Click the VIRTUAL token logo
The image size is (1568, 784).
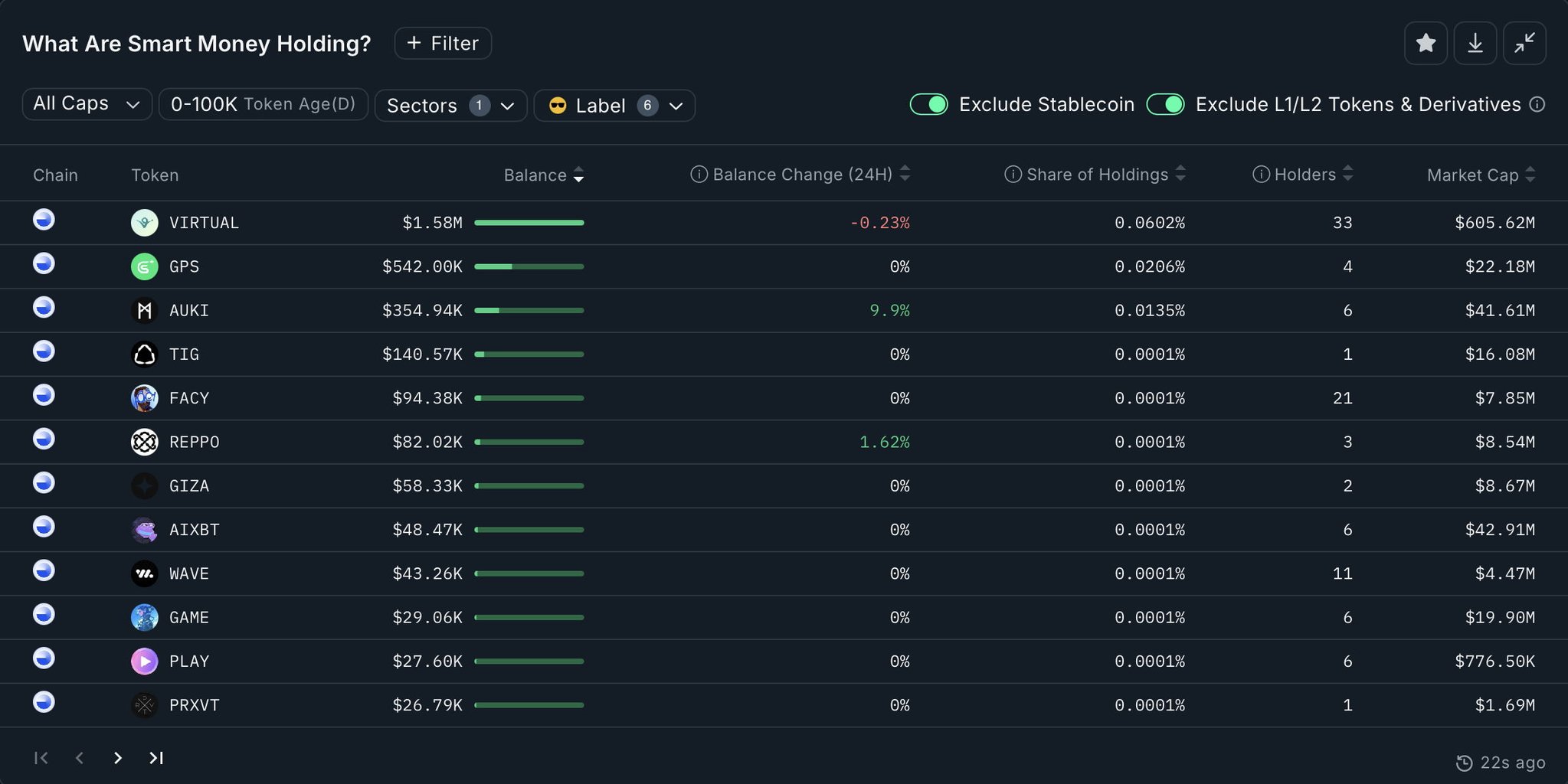(x=144, y=223)
